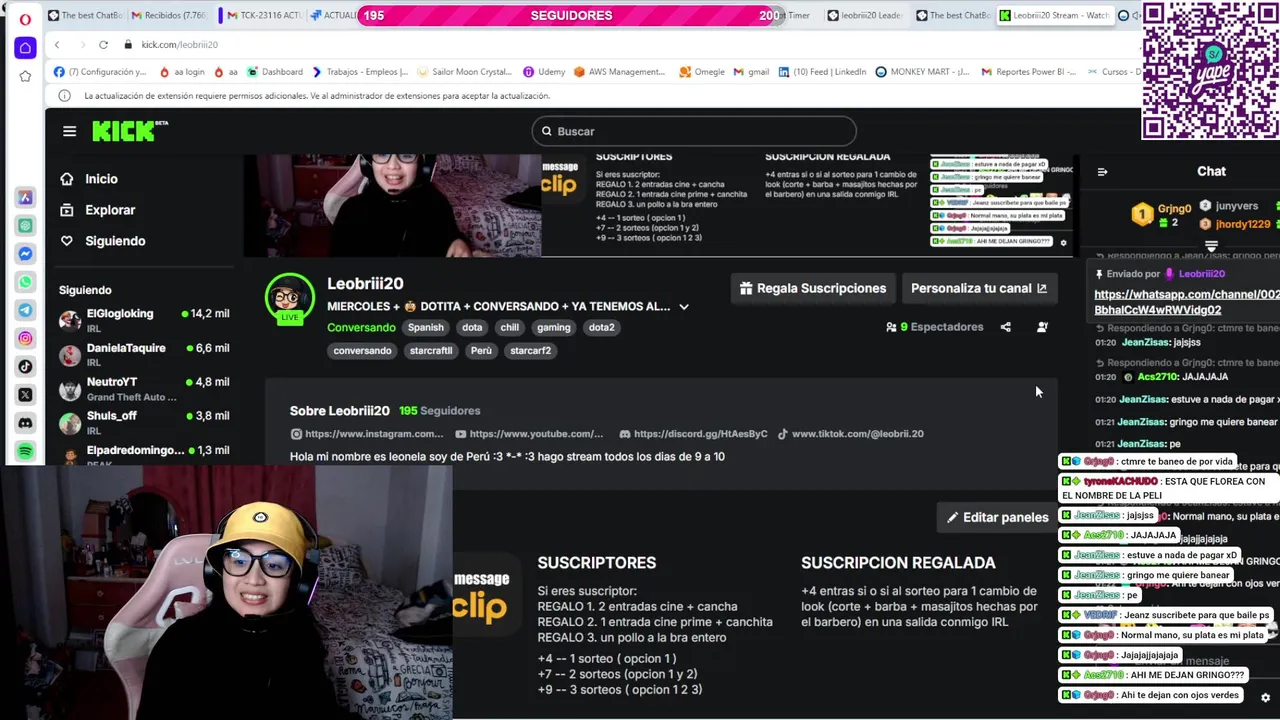
Task: Click the Opera home sidebar button
Action: (26, 48)
